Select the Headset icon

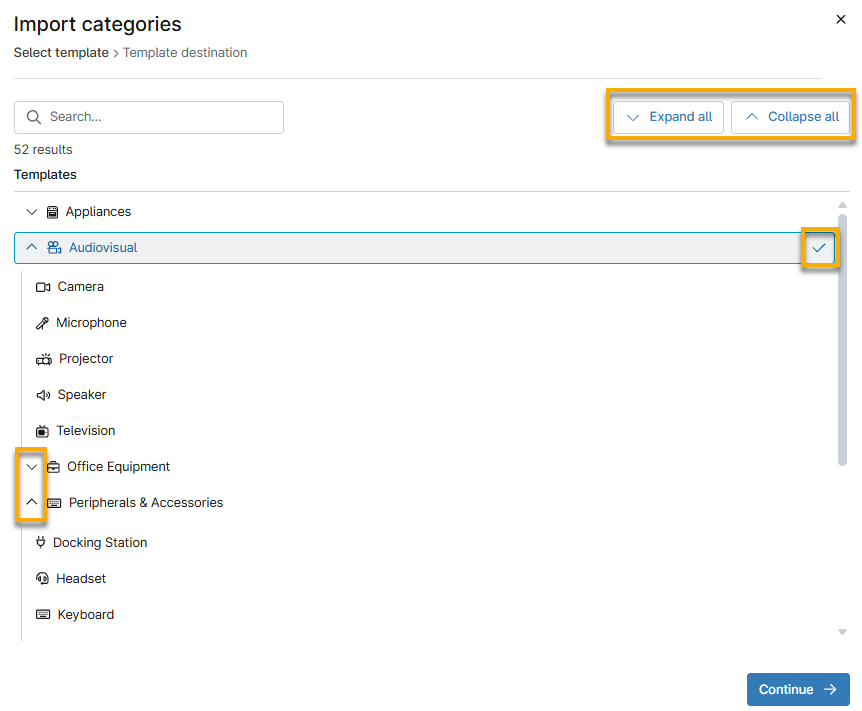click(41, 578)
